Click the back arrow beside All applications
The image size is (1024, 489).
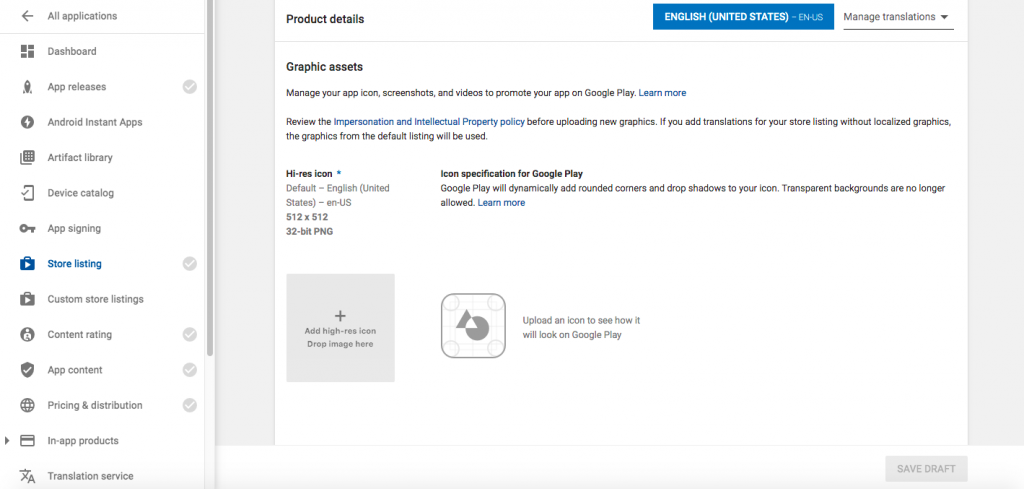coord(27,16)
